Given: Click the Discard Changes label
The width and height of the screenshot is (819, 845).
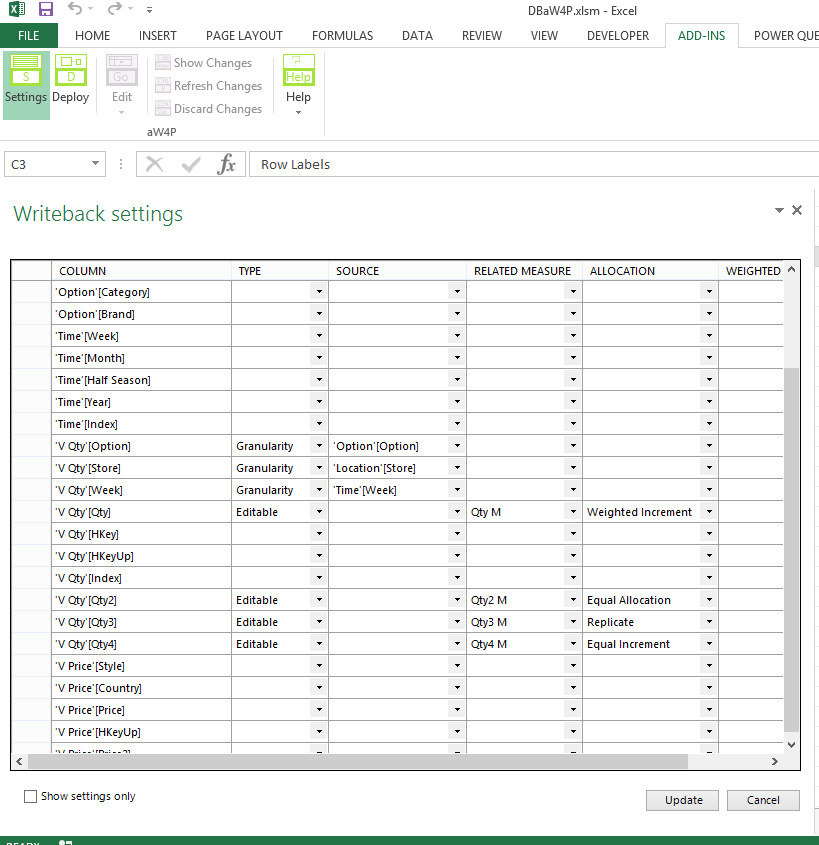Looking at the screenshot, I should (218, 109).
